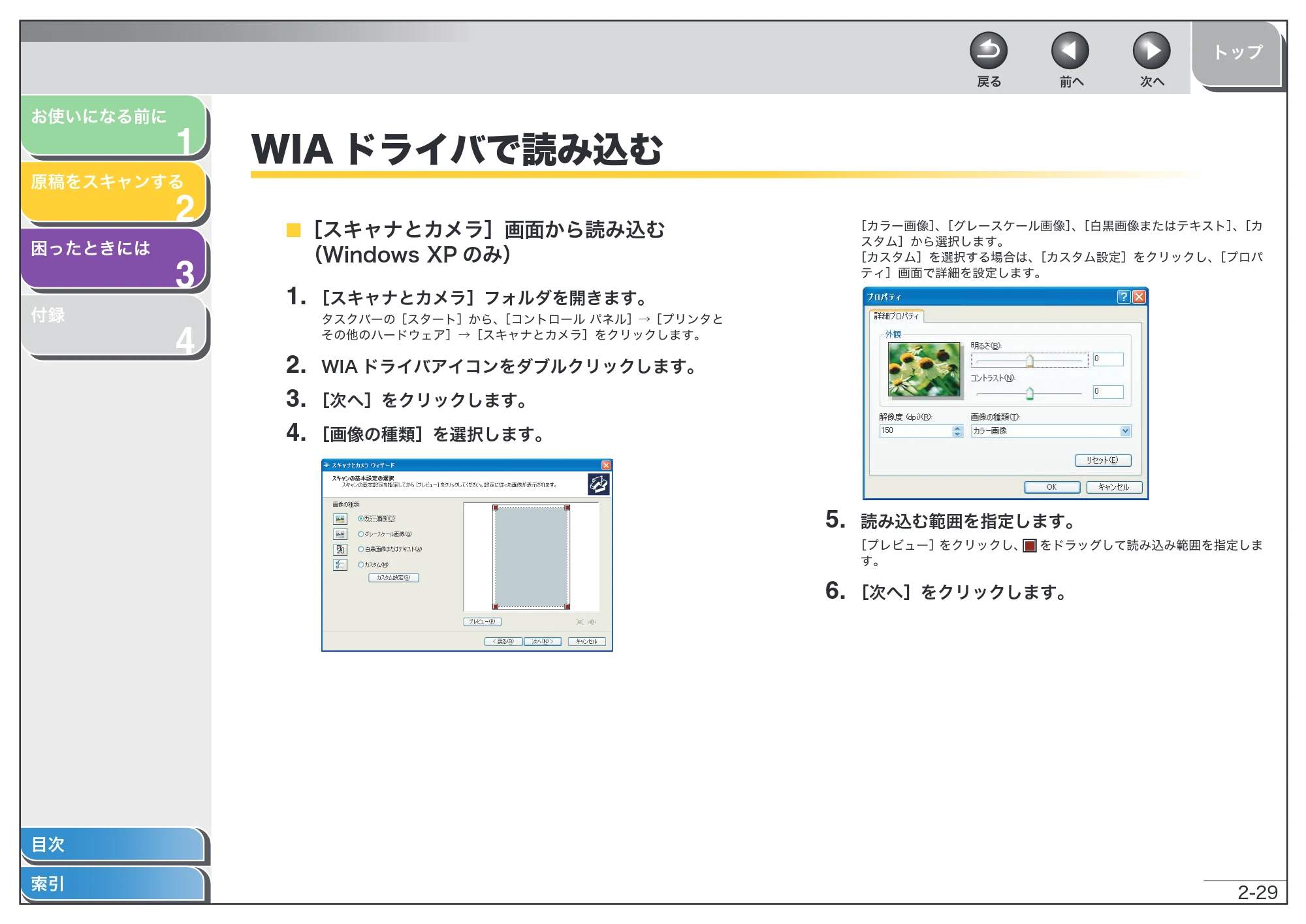Select the カラー画像 radio button
The width and height of the screenshot is (1306, 924).
tap(360, 518)
